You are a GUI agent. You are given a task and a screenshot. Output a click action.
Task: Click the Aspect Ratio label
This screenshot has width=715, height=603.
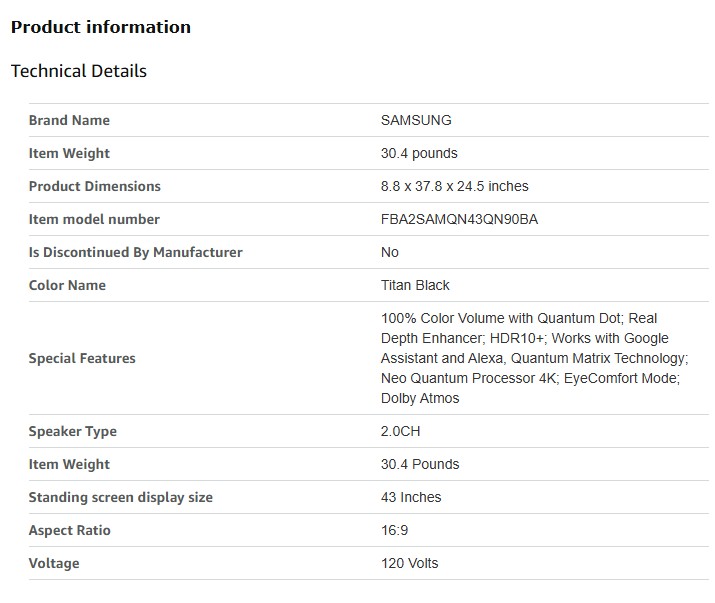coord(69,530)
